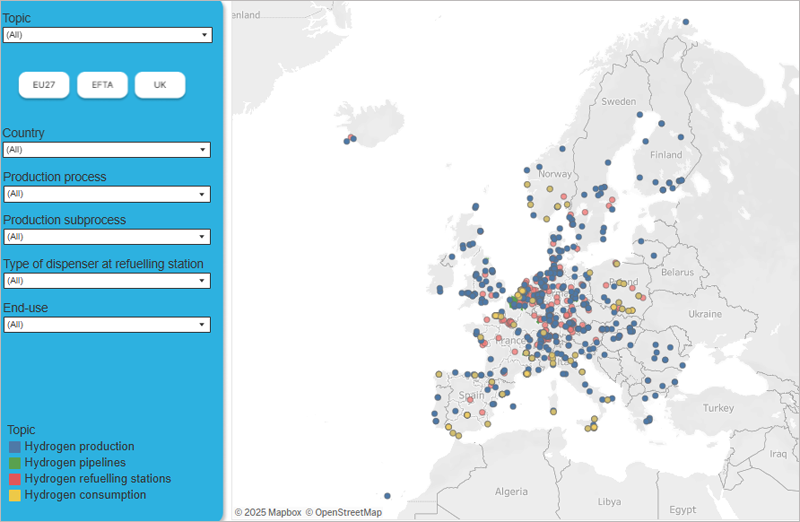Viewport: 800px width, 522px height.
Task: Highlight Hydrogen production legend label
Action: pyautogui.click(x=79, y=447)
